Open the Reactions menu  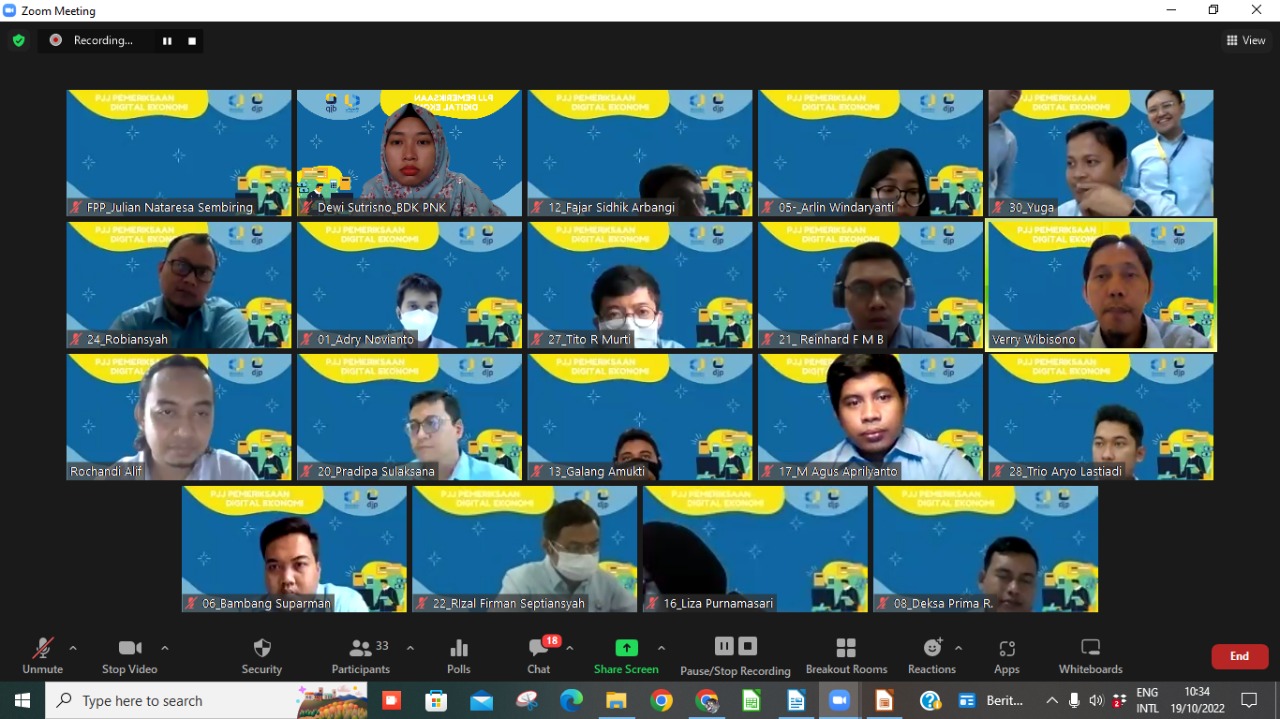932,655
